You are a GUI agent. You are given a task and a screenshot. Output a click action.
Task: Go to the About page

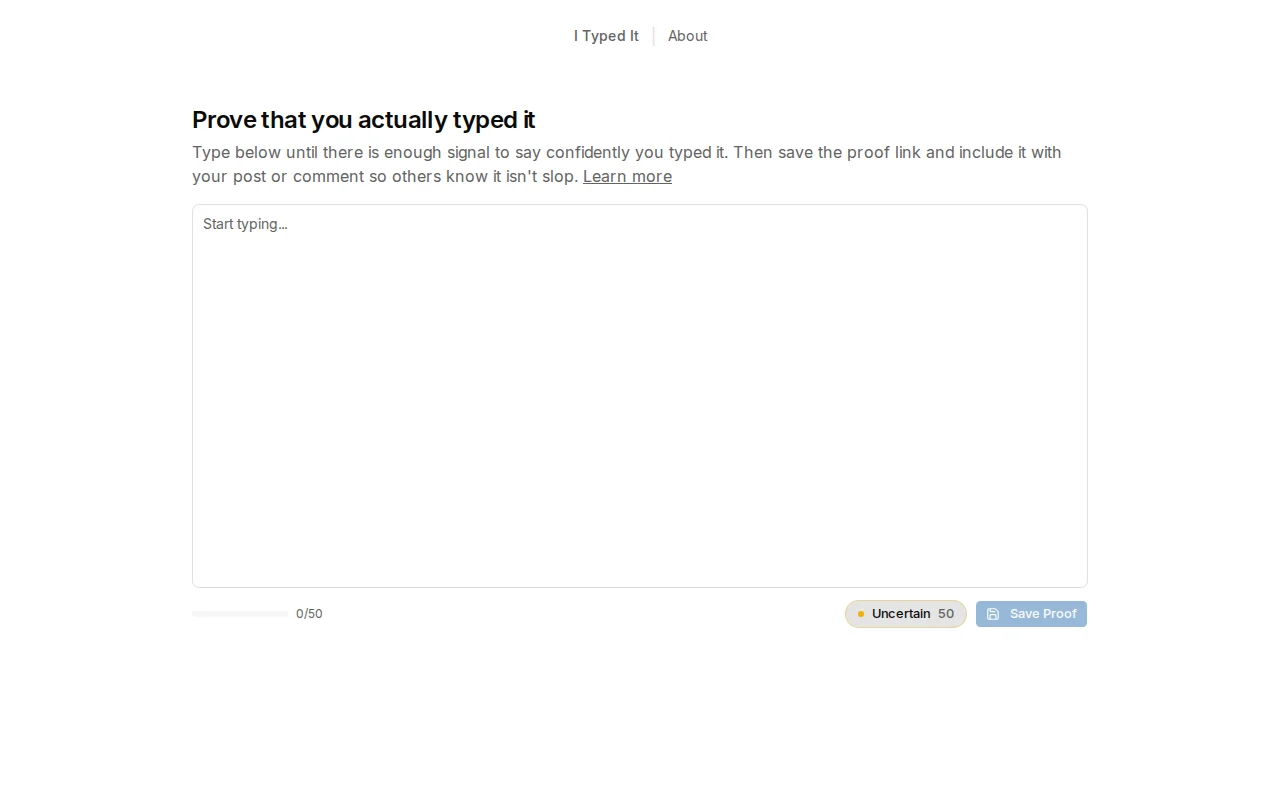point(688,36)
